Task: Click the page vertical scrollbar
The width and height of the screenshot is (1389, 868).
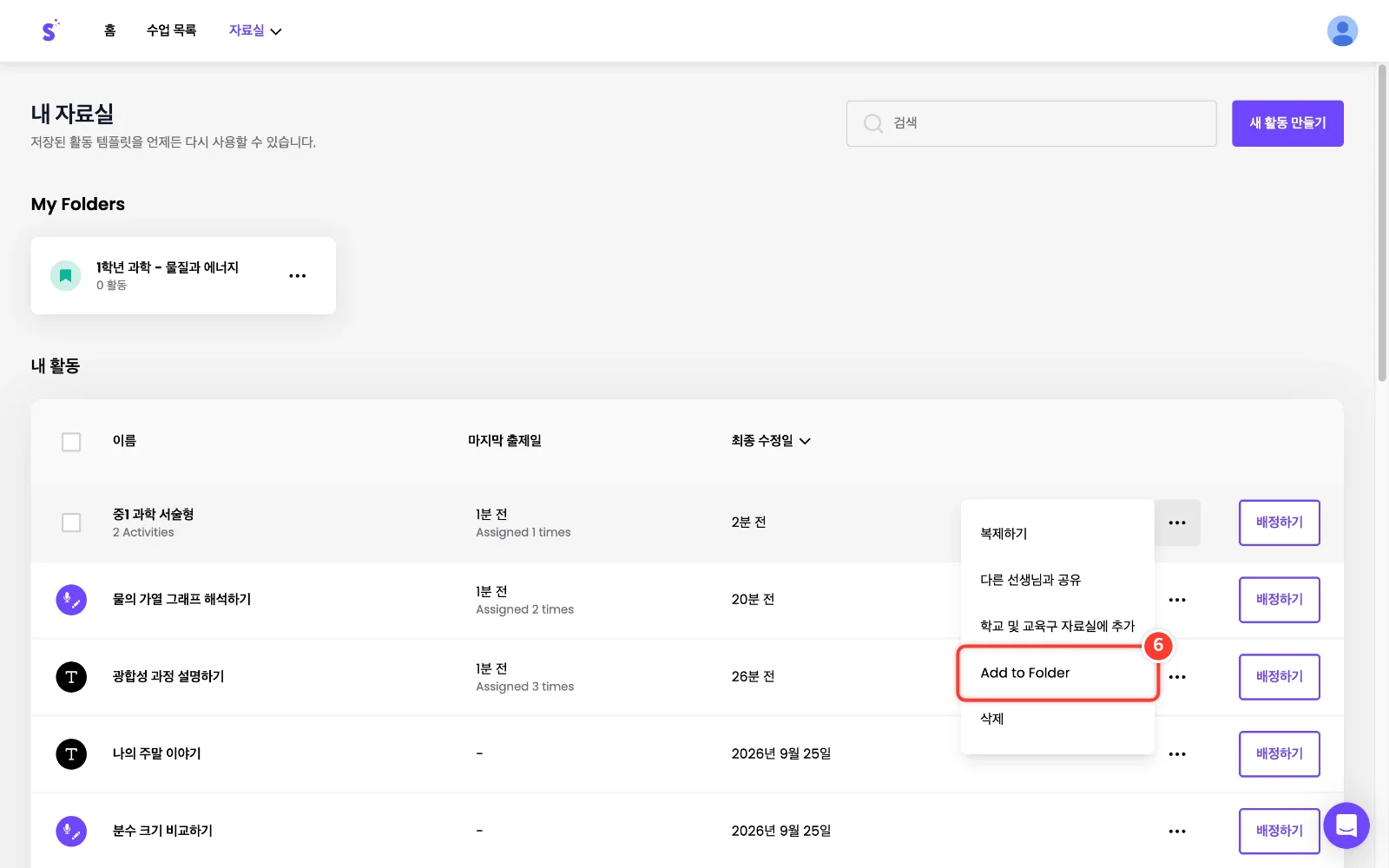Action: (1382, 222)
